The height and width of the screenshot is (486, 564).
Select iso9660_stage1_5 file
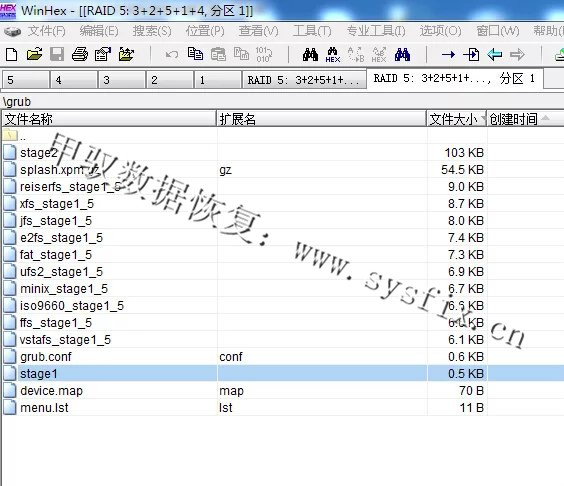coord(72,305)
